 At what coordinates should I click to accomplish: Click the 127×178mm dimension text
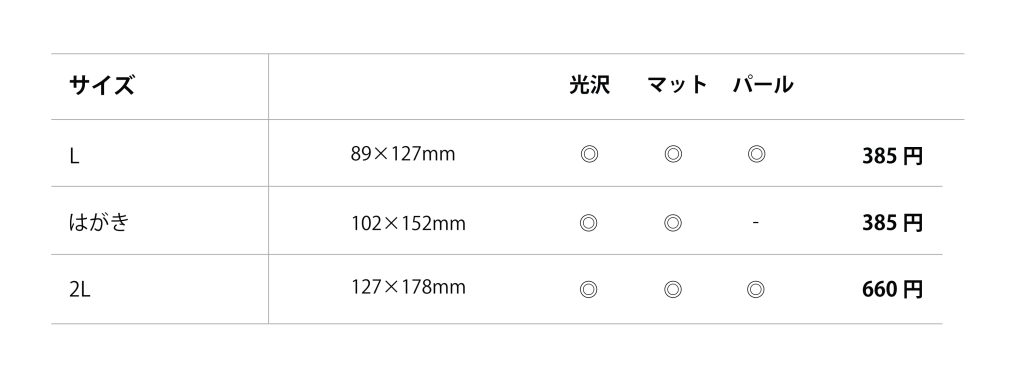(408, 287)
